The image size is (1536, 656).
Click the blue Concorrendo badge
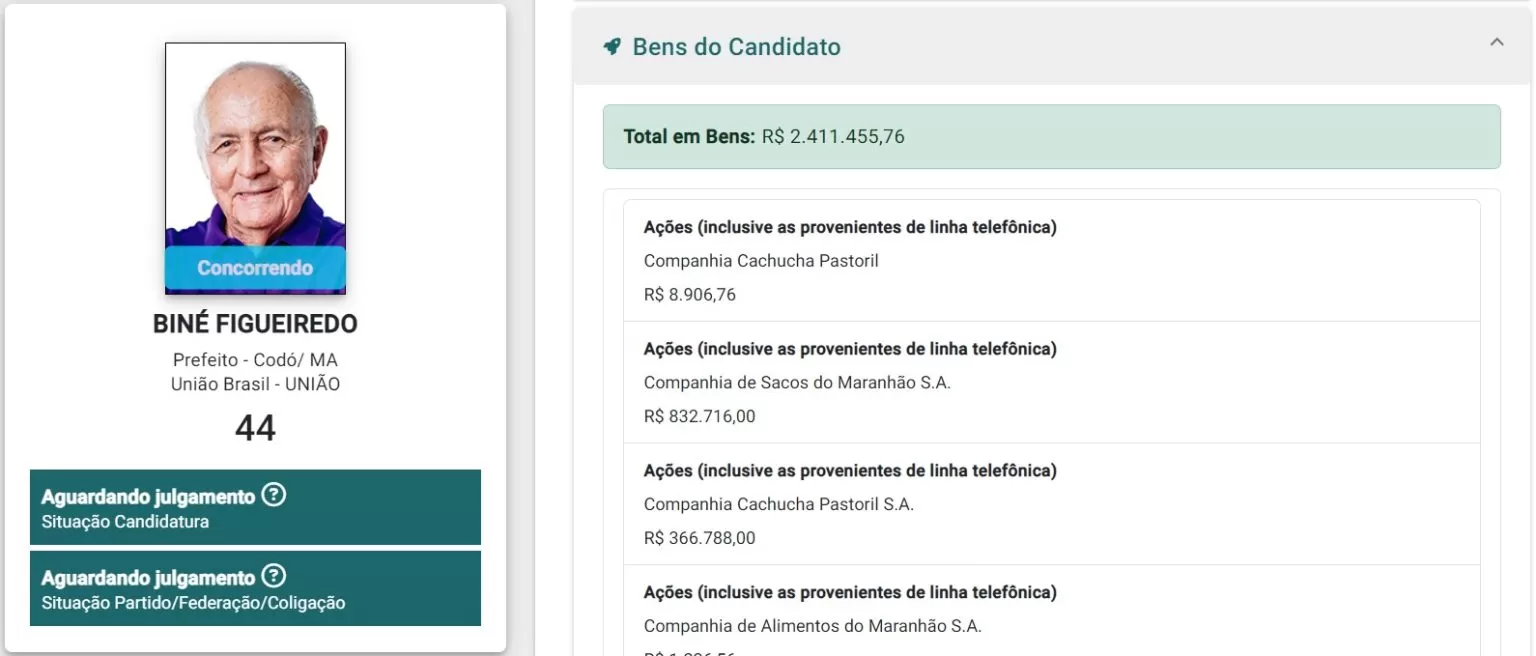255,268
